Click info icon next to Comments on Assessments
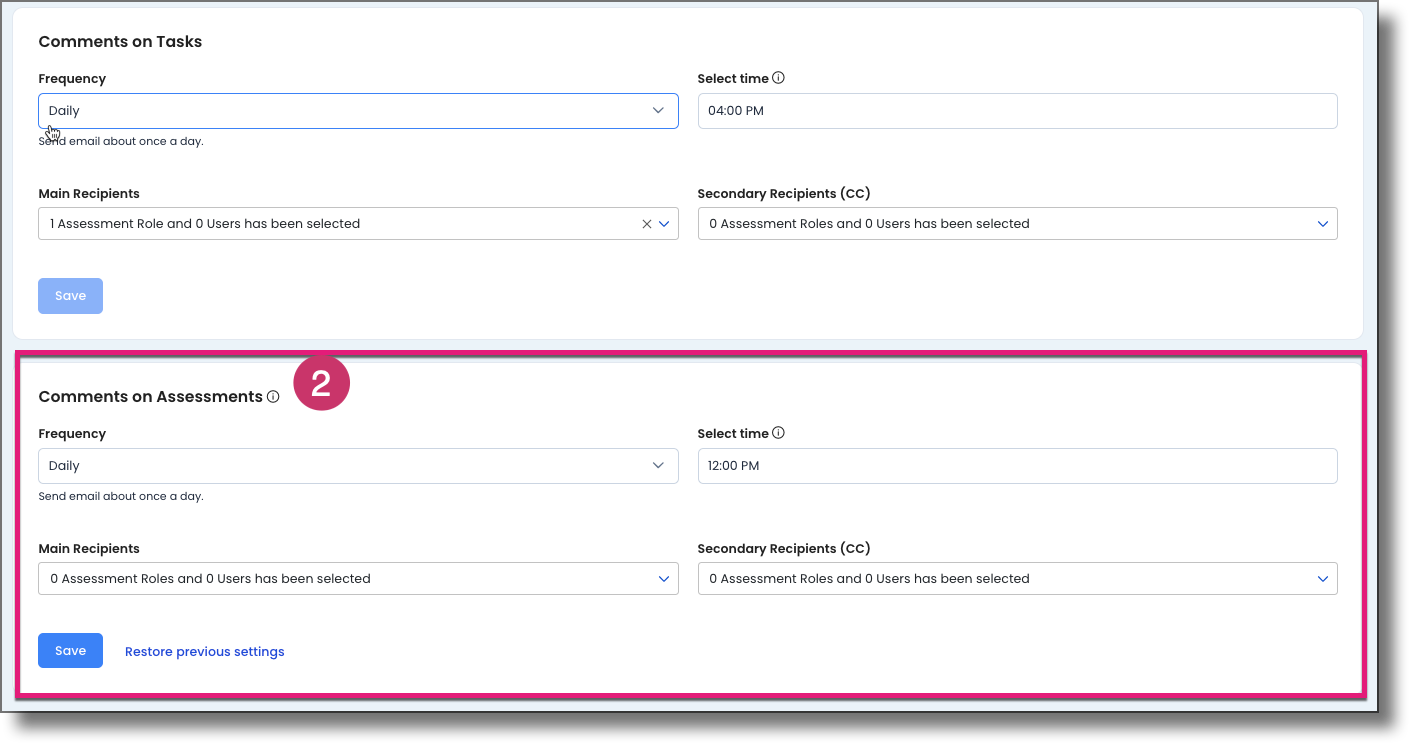The height and width of the screenshot is (744, 1410). pos(273,397)
